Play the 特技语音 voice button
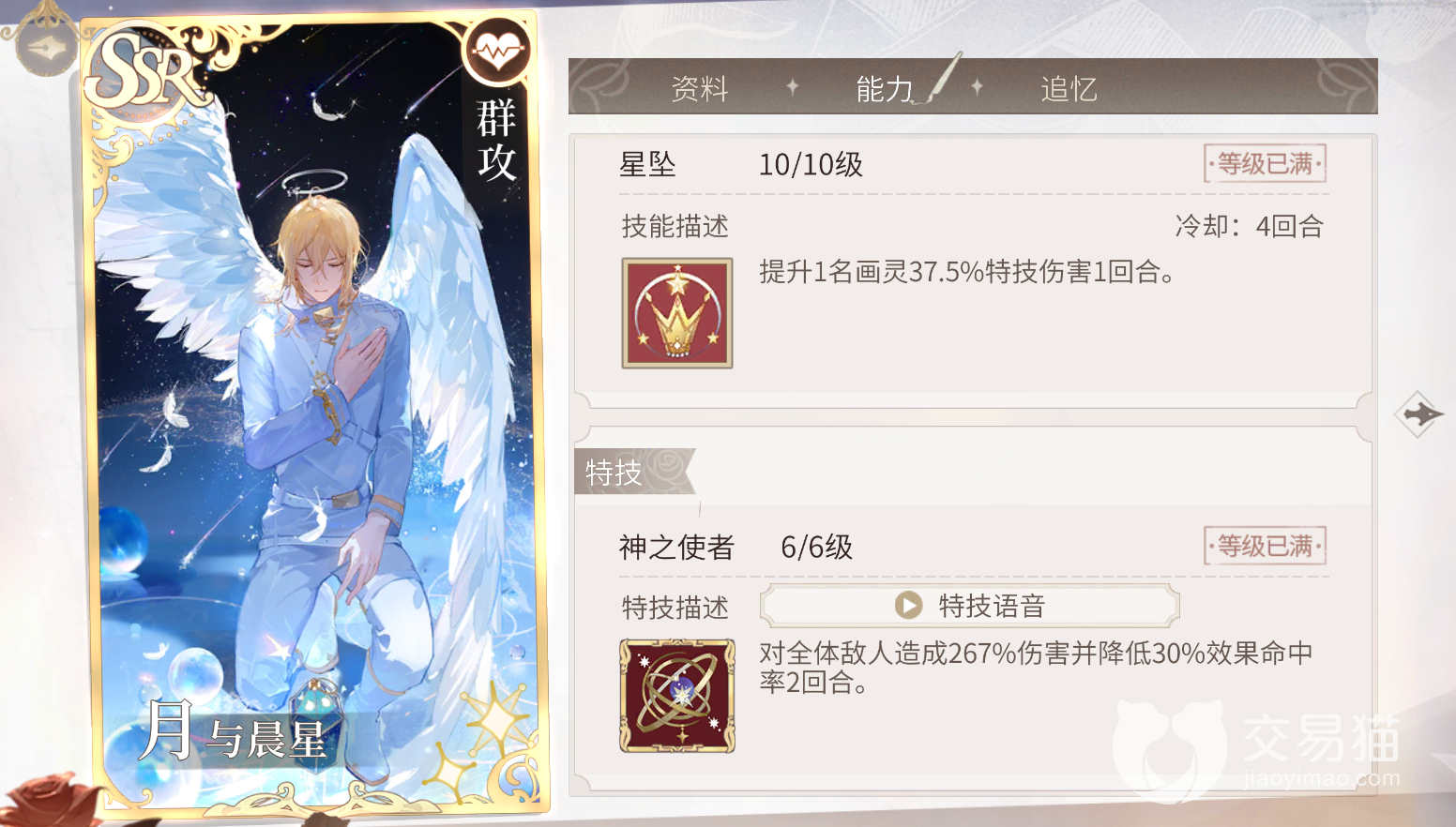This screenshot has width=1456, height=827. pos(969,606)
